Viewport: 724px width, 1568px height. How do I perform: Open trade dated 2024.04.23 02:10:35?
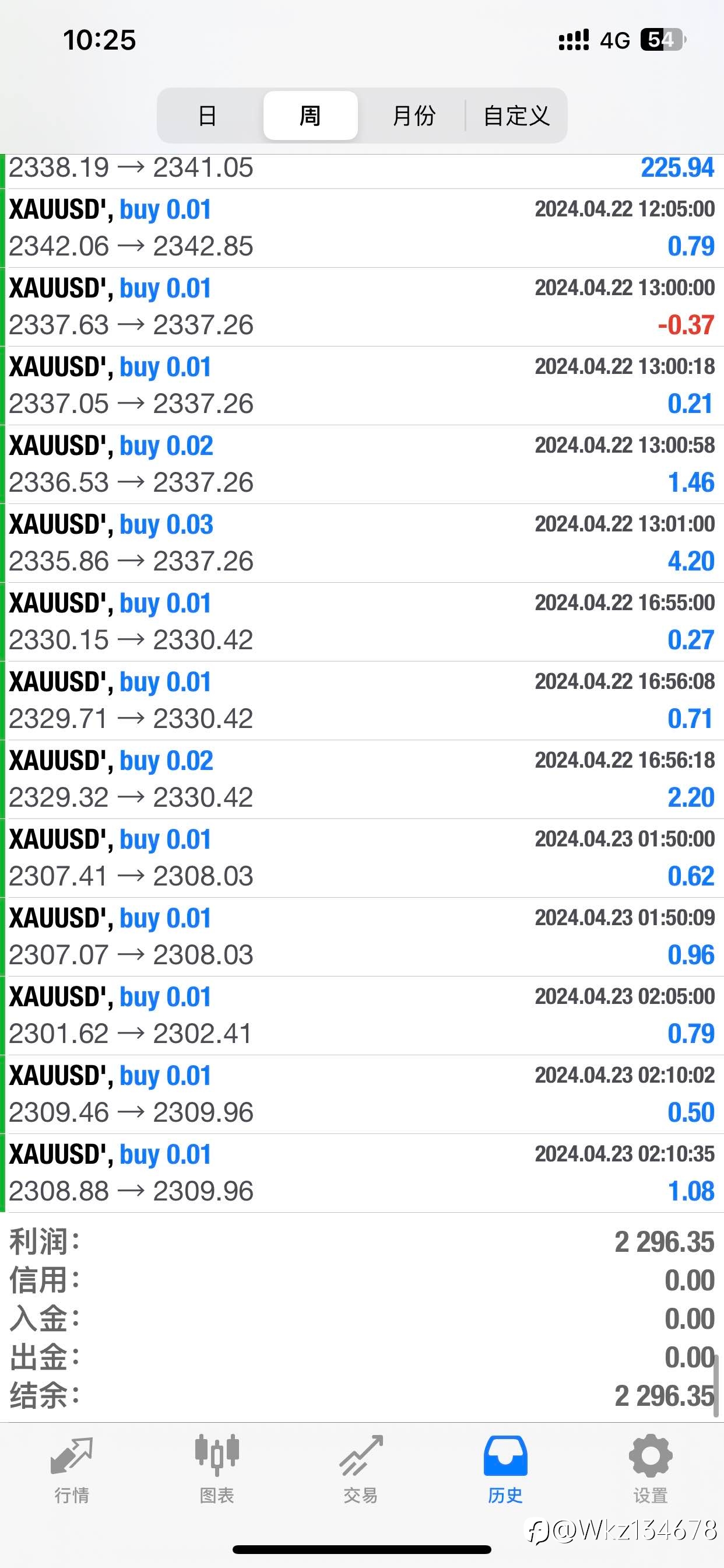[x=362, y=1173]
